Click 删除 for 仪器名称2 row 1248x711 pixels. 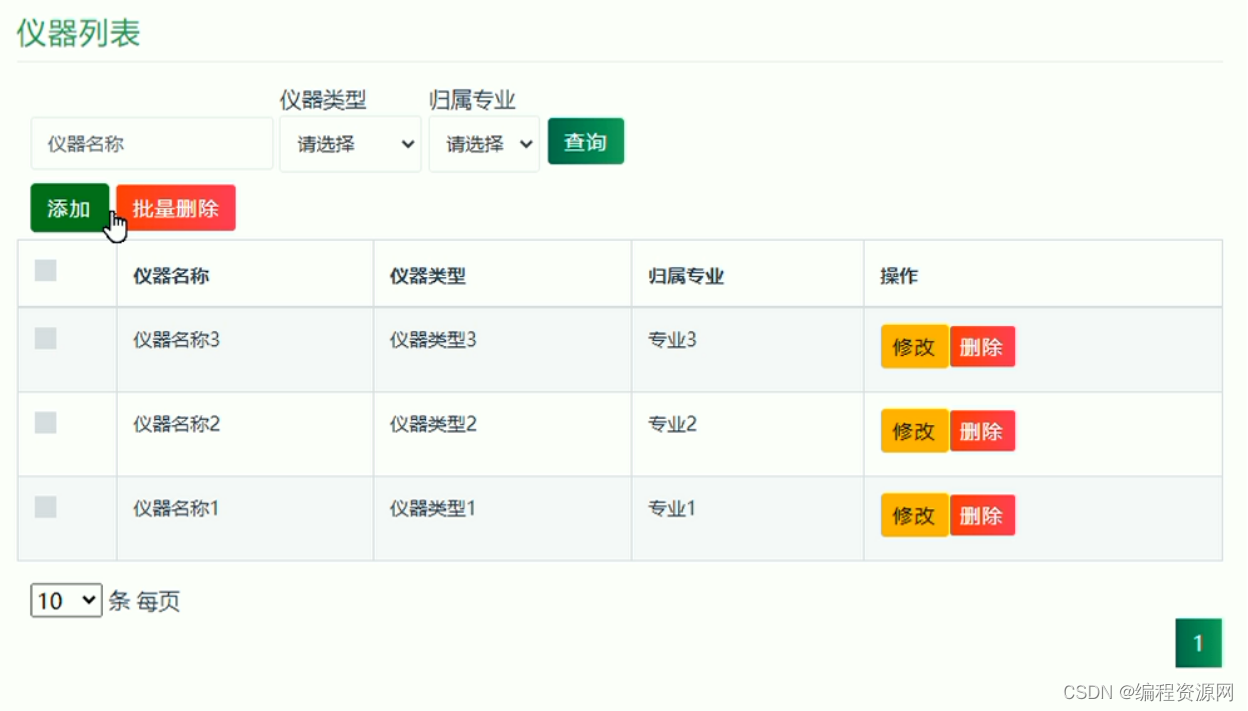coord(982,431)
